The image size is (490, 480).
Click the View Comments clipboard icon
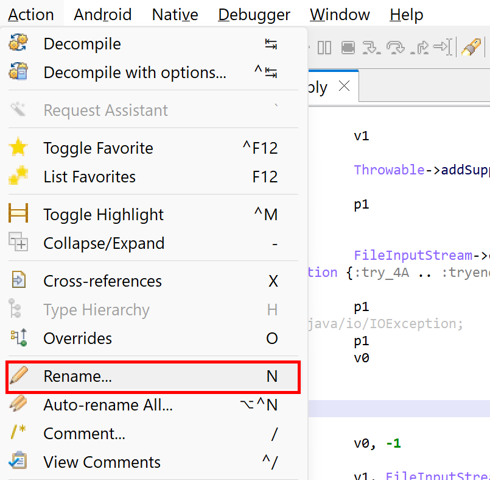(x=18, y=461)
